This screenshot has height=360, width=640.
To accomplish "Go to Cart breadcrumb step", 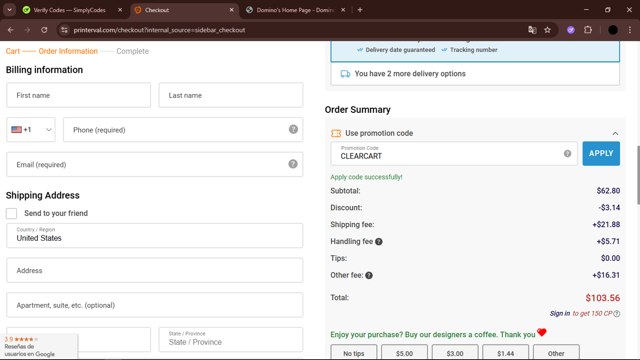I will coord(13,51).
